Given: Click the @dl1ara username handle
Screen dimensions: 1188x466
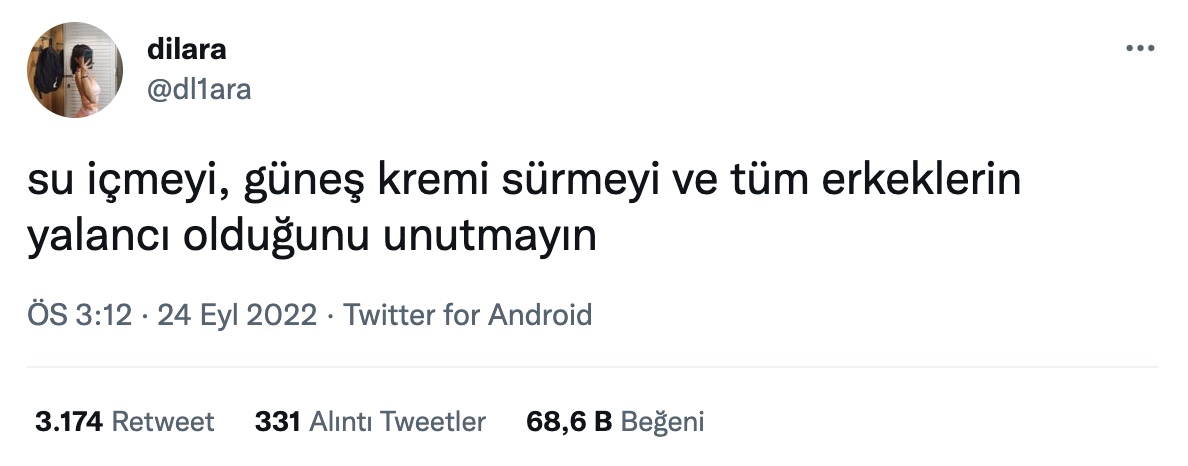Looking at the screenshot, I should tap(199, 89).
